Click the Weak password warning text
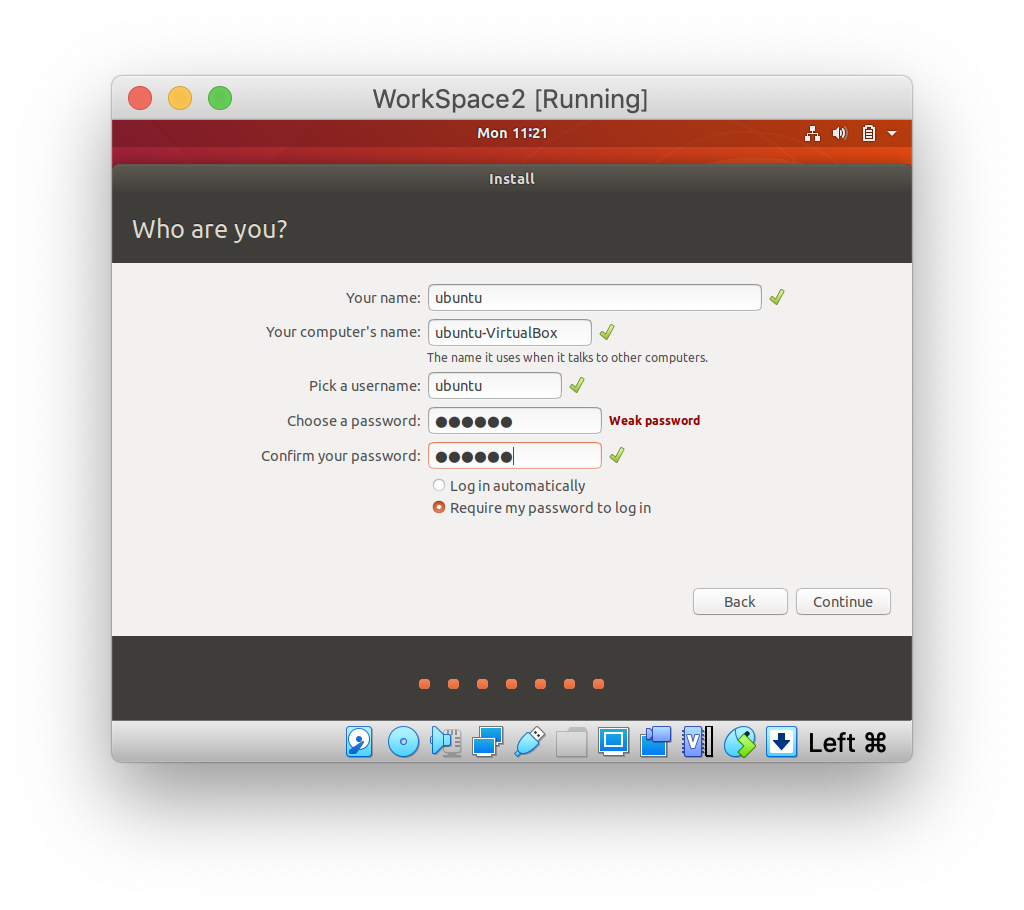The width and height of the screenshot is (1024, 910). [x=654, y=421]
